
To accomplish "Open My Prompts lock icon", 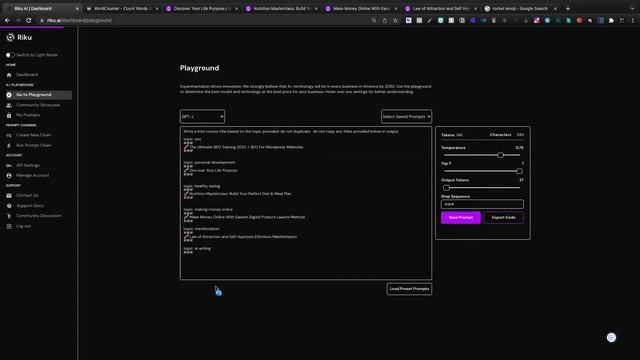I will pos(9,116).
